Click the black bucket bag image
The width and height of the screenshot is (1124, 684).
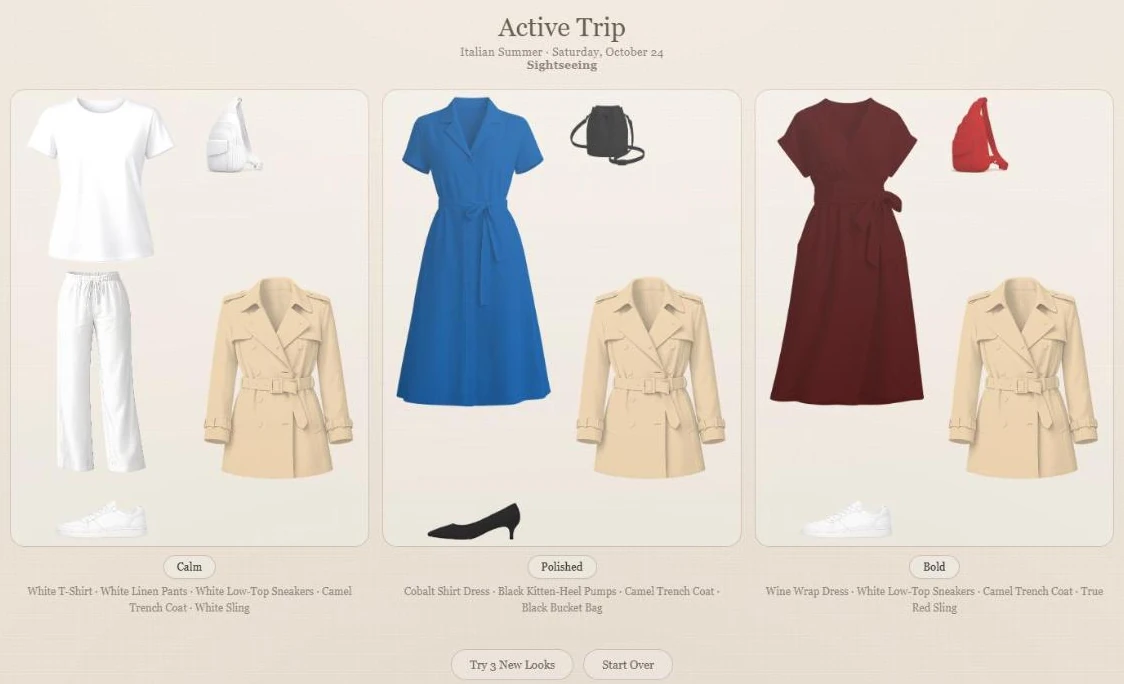point(606,135)
